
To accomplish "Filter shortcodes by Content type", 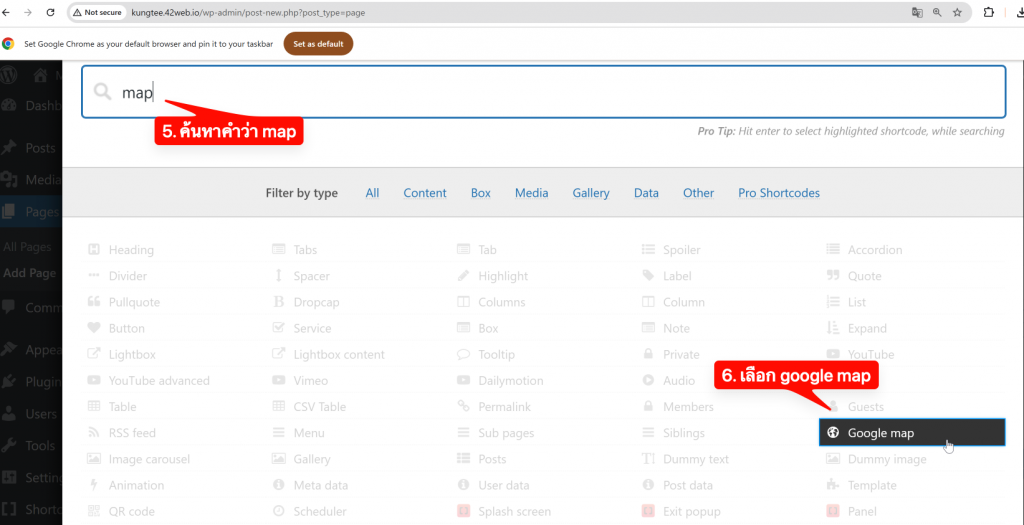I will coord(425,193).
